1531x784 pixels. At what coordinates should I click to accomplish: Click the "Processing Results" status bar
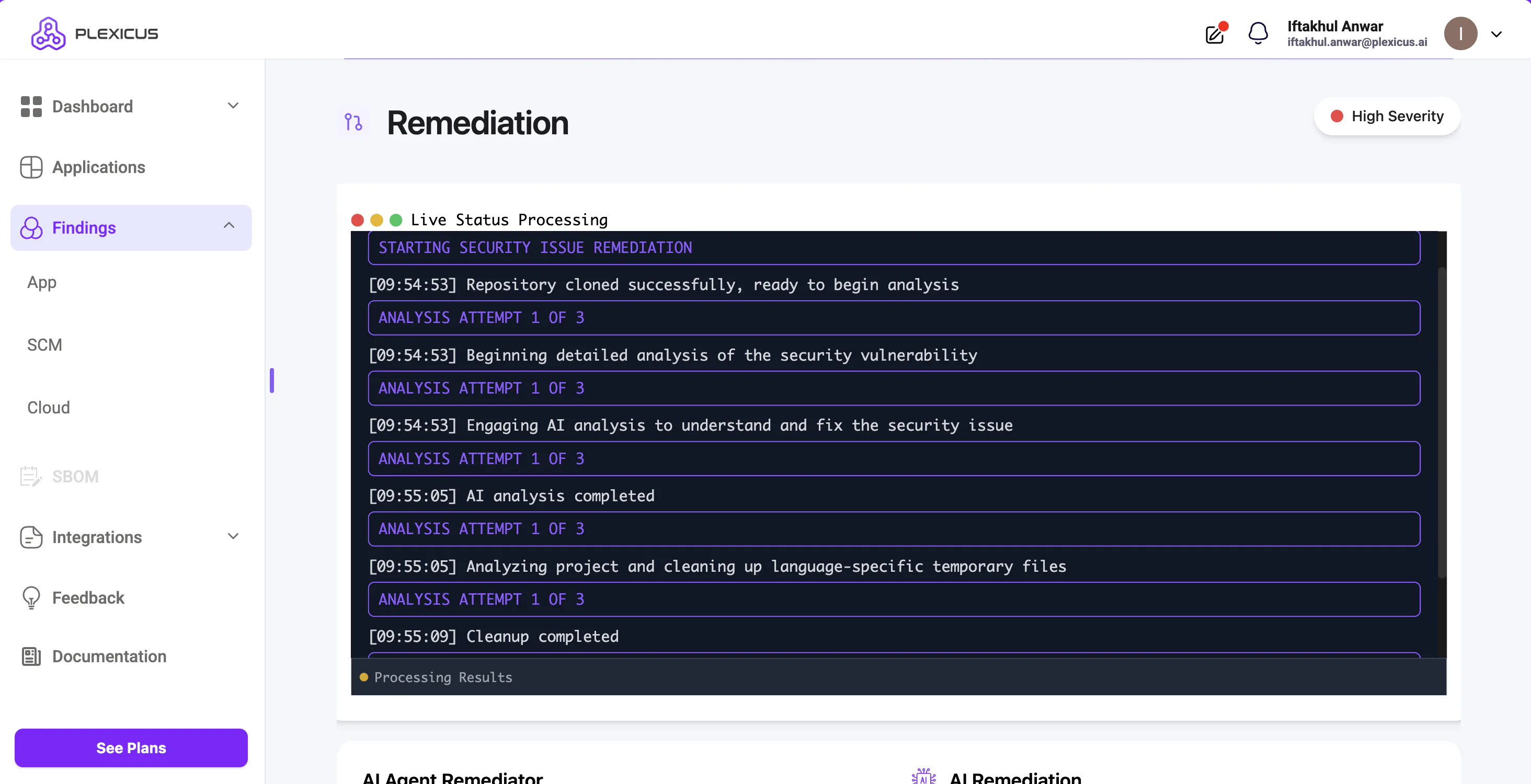click(x=898, y=677)
